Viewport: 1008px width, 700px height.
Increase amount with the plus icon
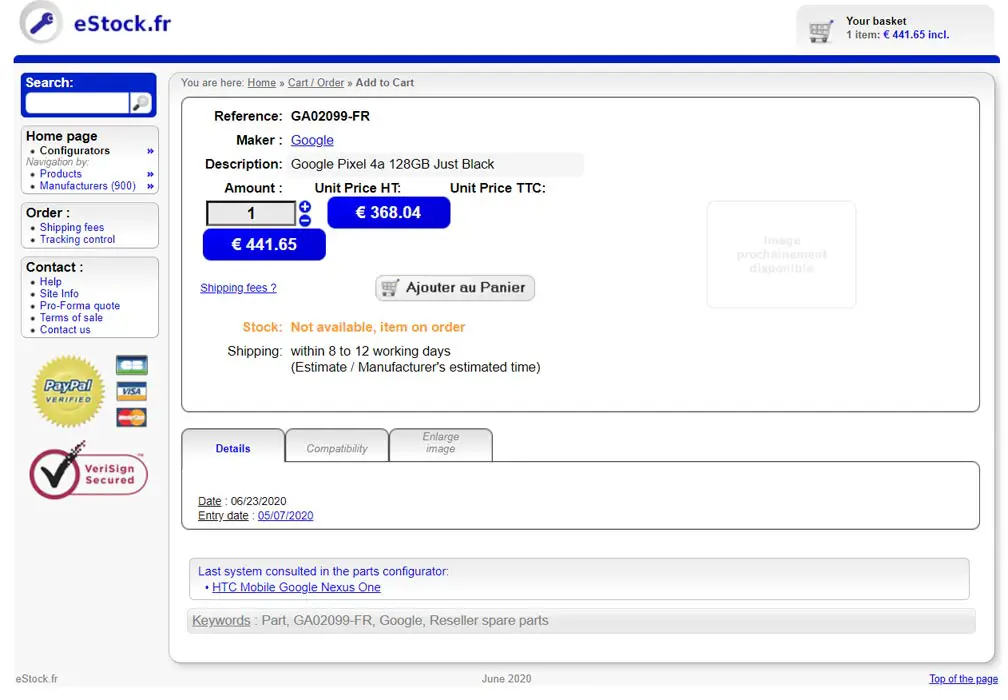pos(305,207)
